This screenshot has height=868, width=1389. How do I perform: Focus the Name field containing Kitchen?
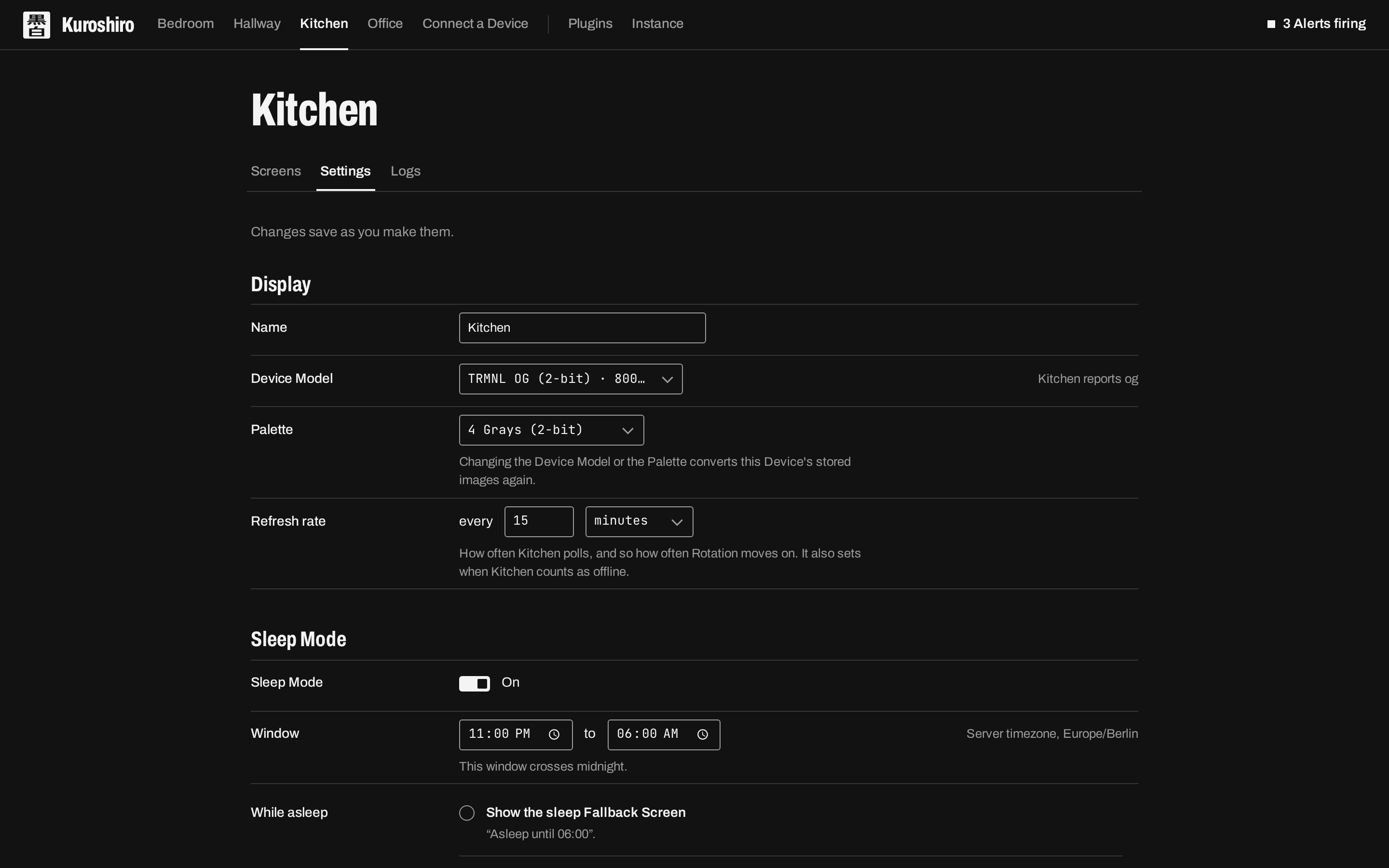(582, 328)
